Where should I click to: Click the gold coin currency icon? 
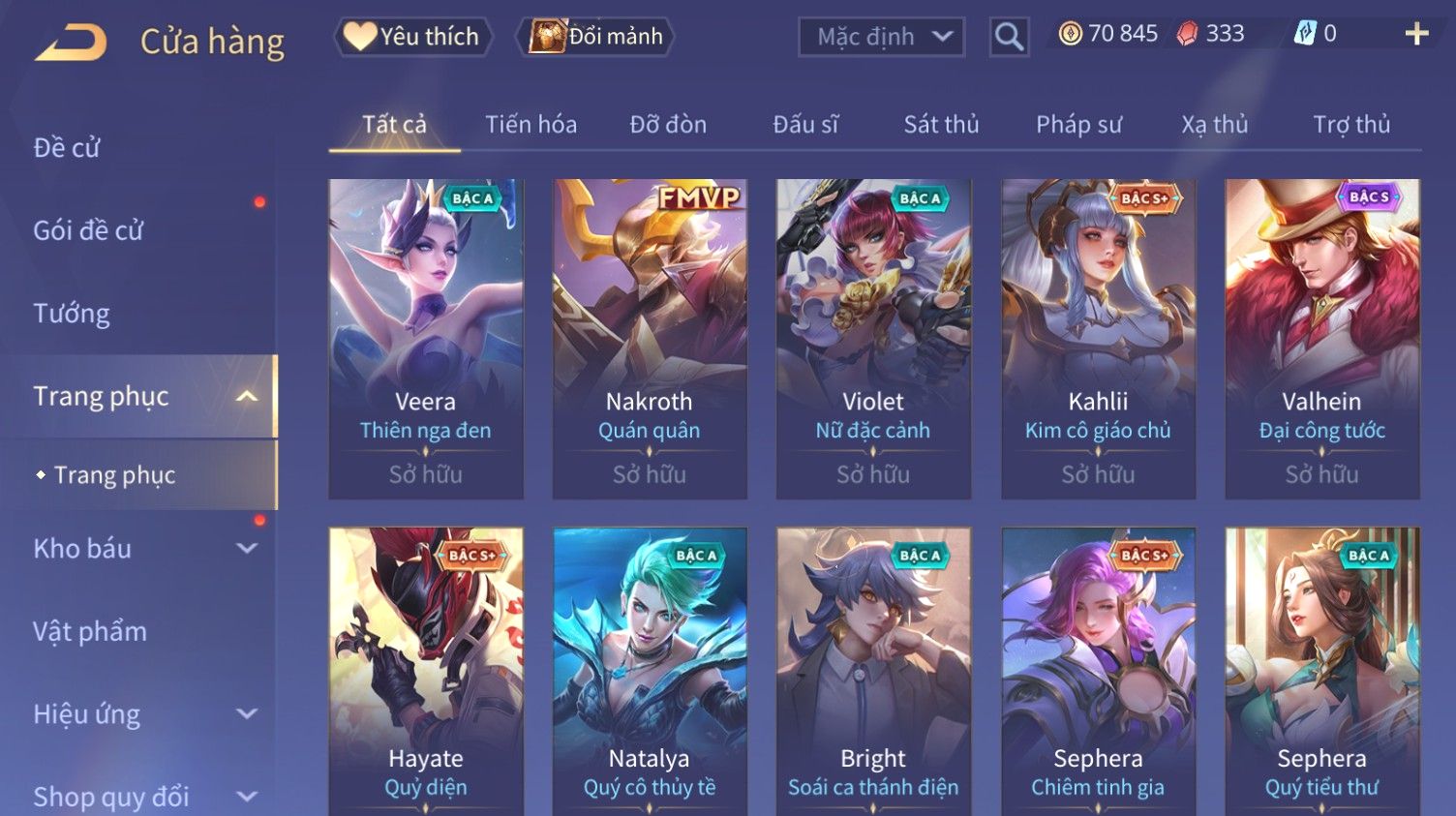pyautogui.click(x=1070, y=34)
